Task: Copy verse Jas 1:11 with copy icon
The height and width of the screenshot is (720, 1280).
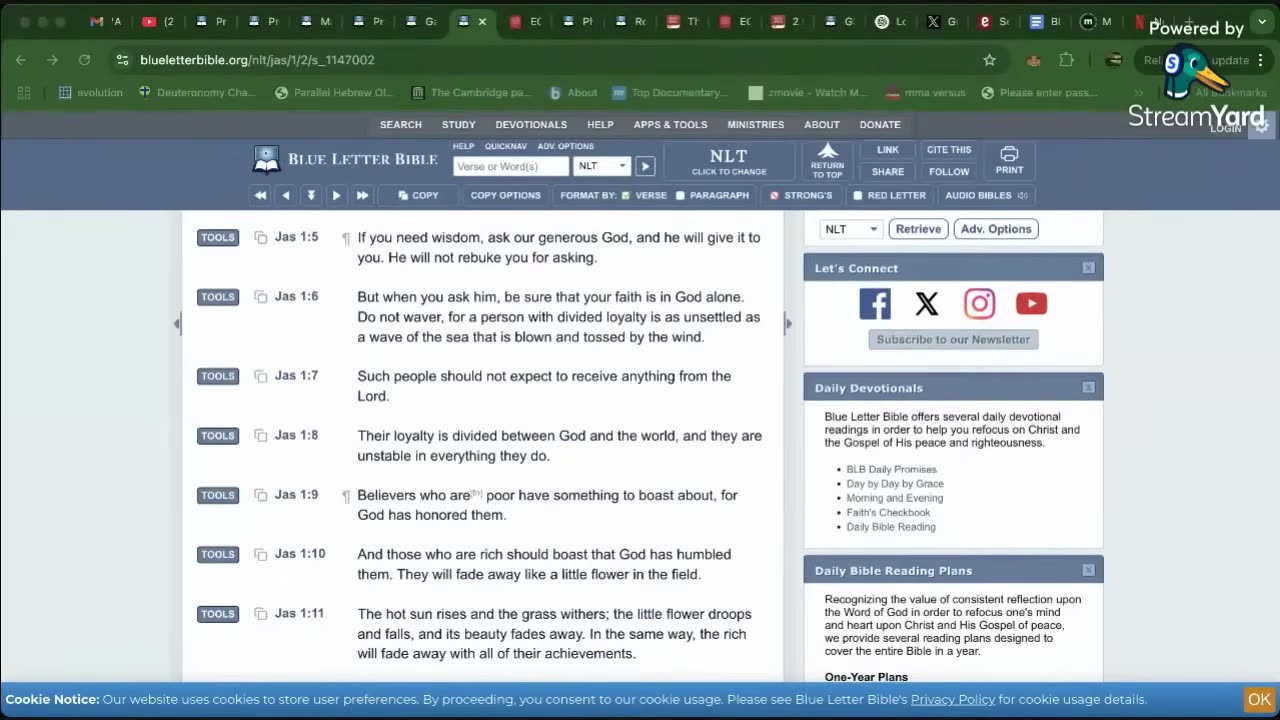Action: tap(261, 614)
